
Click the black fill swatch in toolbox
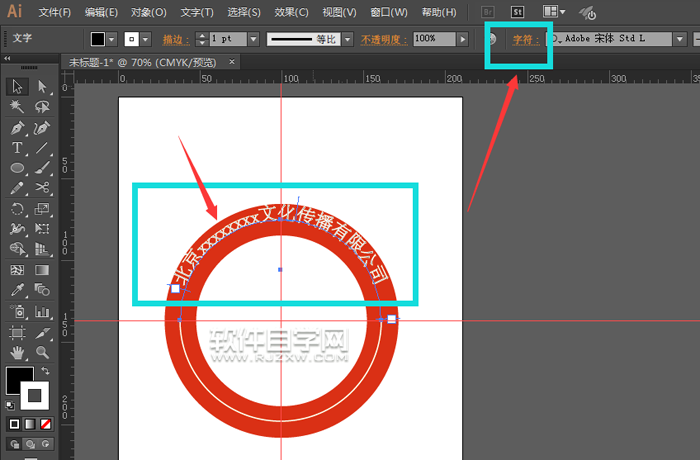18,380
